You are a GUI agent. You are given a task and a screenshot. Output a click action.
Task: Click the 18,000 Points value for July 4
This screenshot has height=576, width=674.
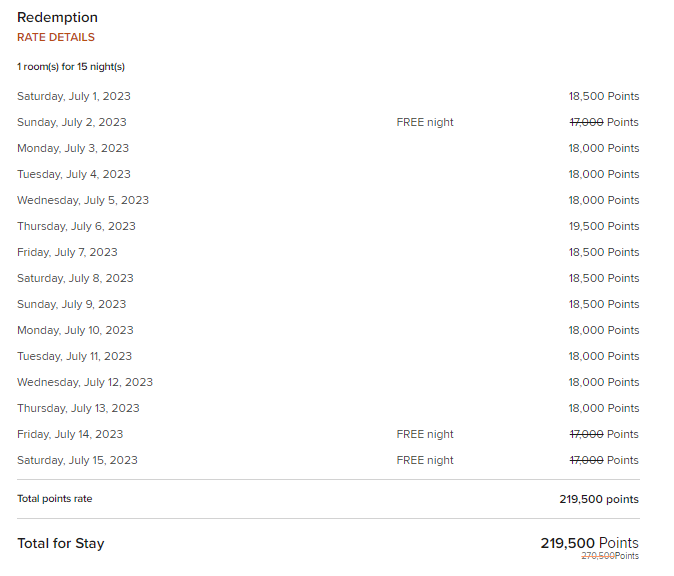click(604, 175)
